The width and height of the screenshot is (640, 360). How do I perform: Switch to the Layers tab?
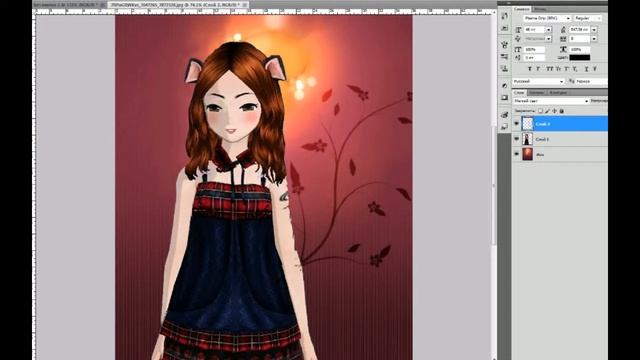click(x=520, y=92)
